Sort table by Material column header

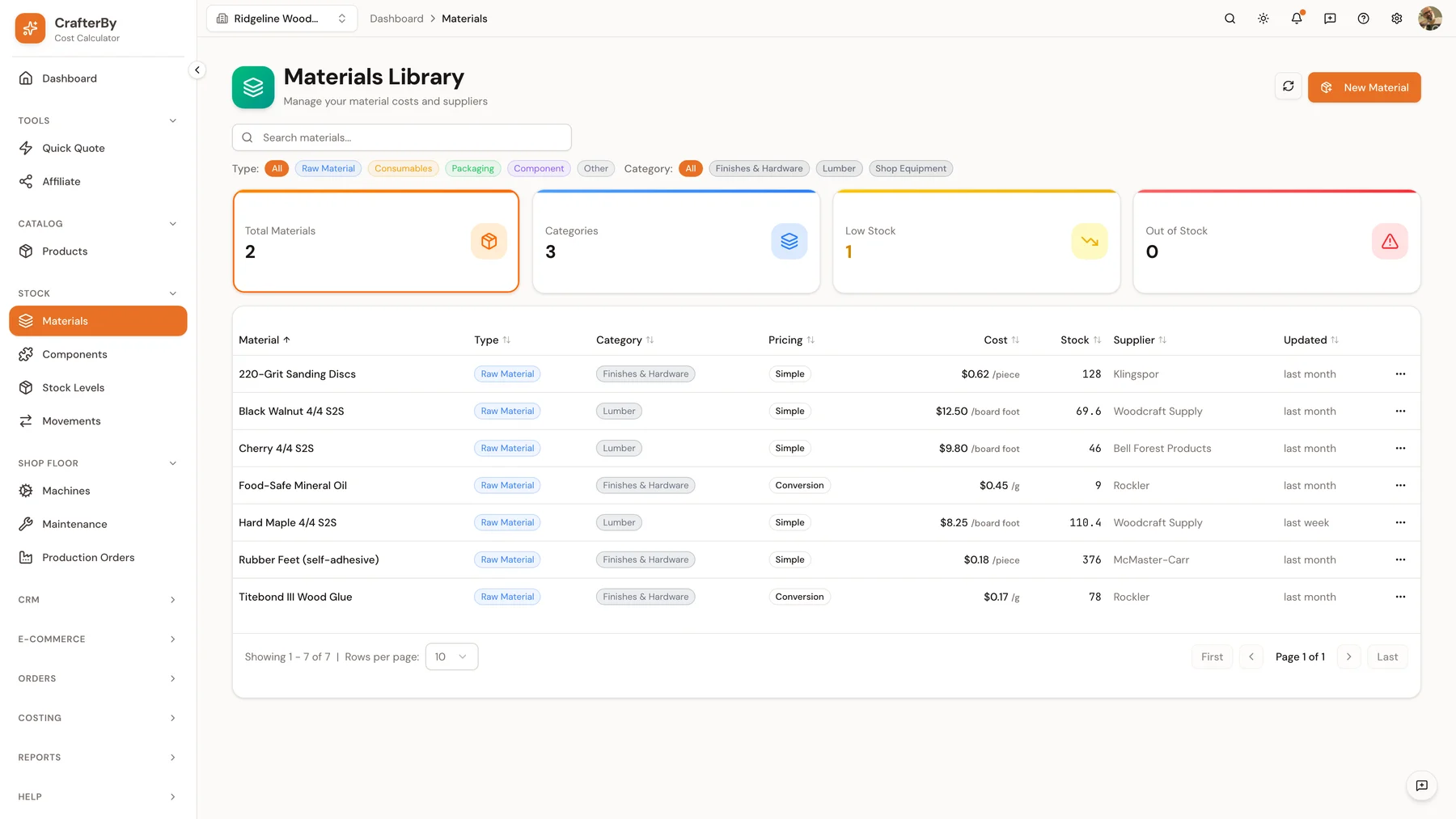coord(265,340)
